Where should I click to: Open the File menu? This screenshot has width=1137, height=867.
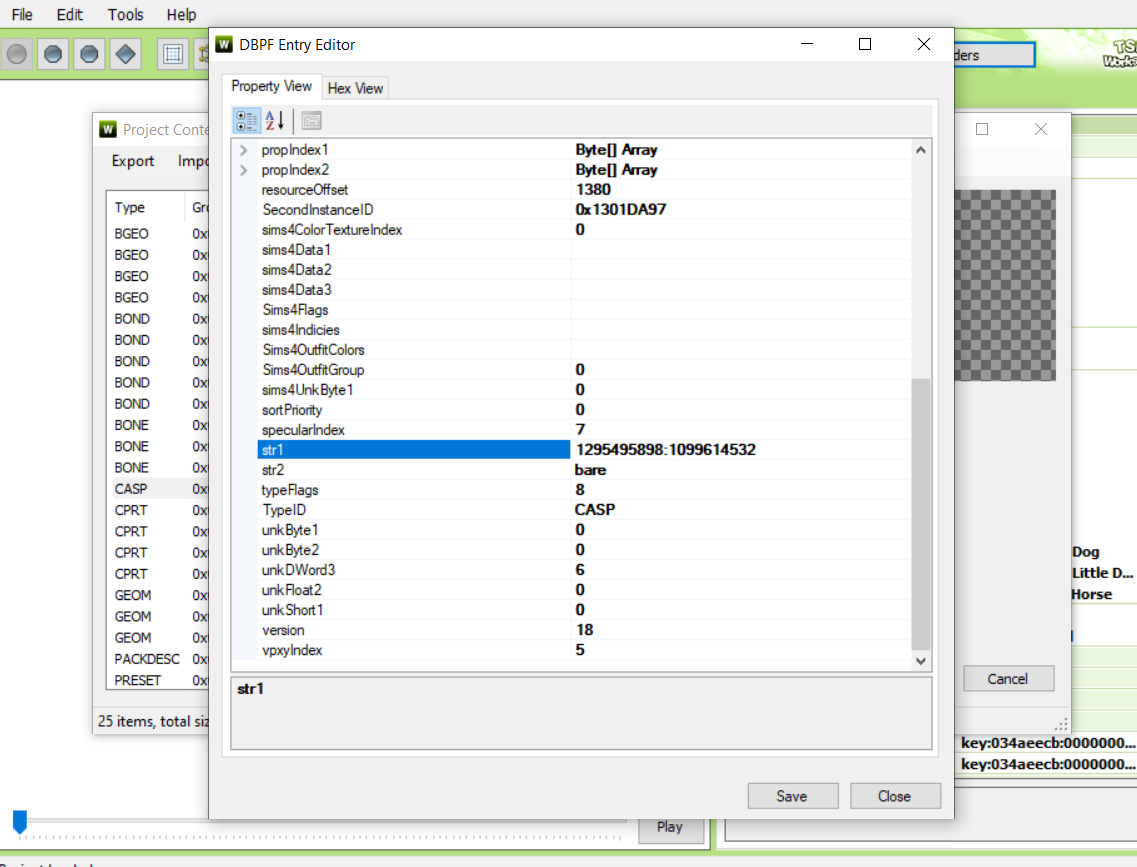22,14
